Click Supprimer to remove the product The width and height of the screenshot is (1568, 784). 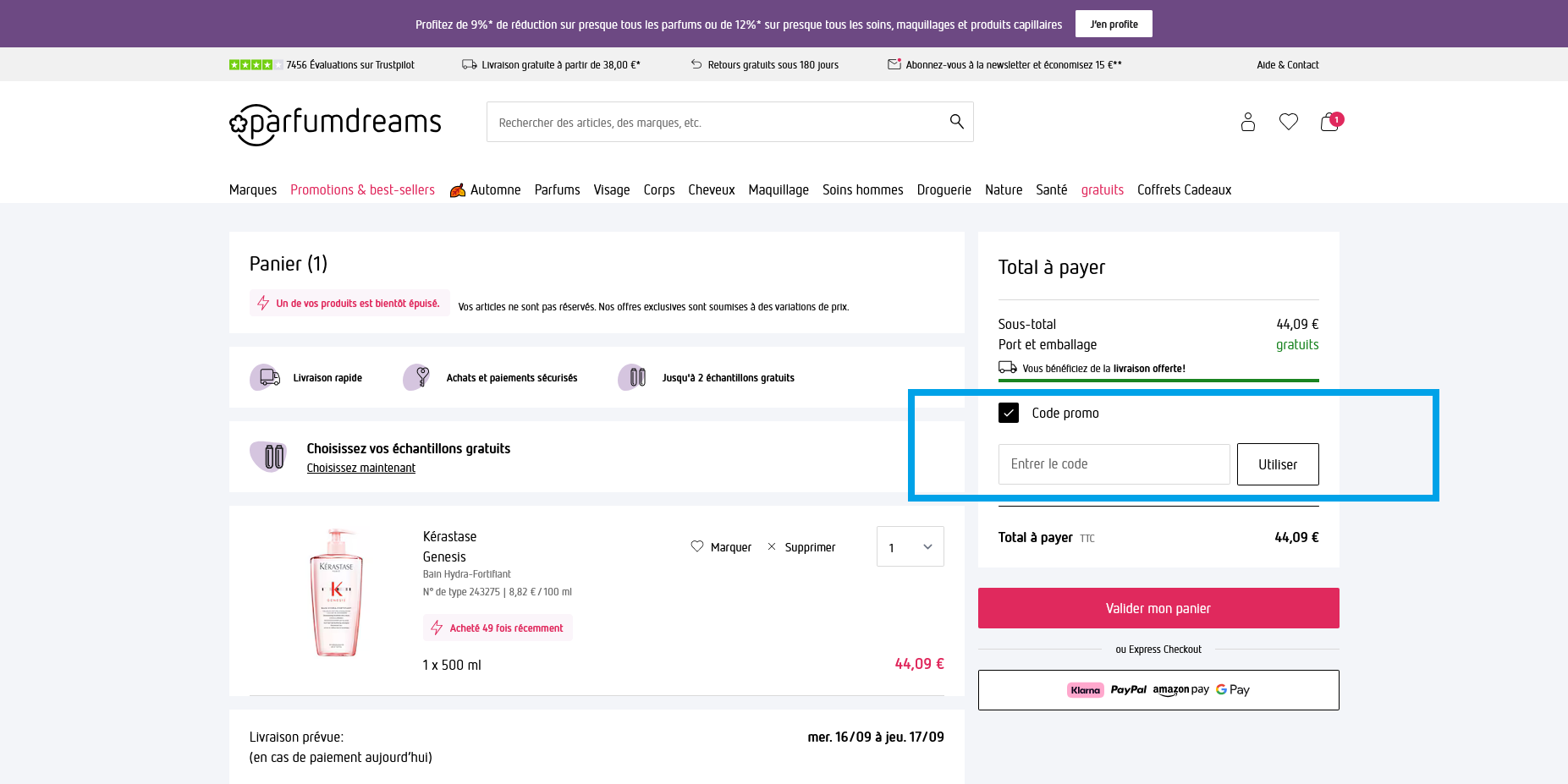pos(810,547)
